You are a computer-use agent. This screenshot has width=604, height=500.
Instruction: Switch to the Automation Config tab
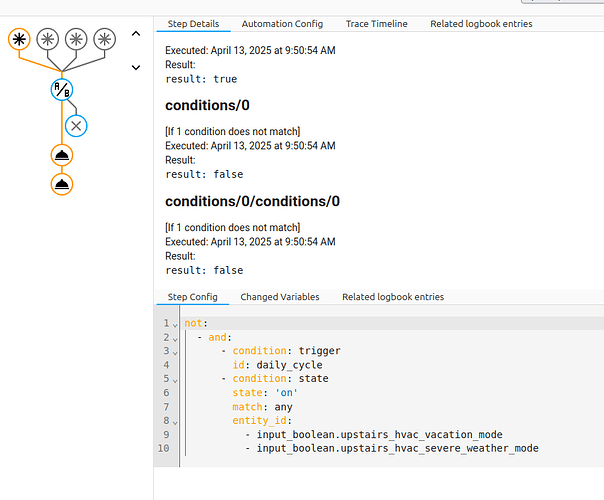283,23
